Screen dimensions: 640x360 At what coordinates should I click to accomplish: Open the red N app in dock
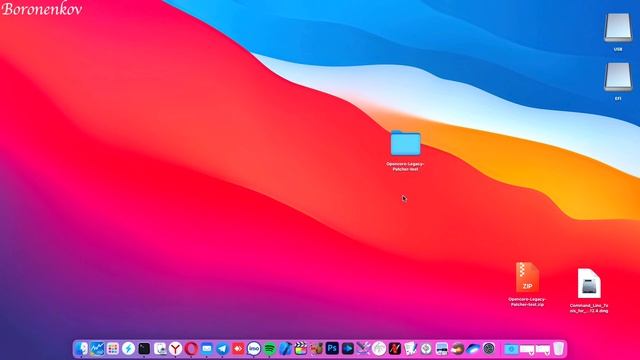[395, 349]
